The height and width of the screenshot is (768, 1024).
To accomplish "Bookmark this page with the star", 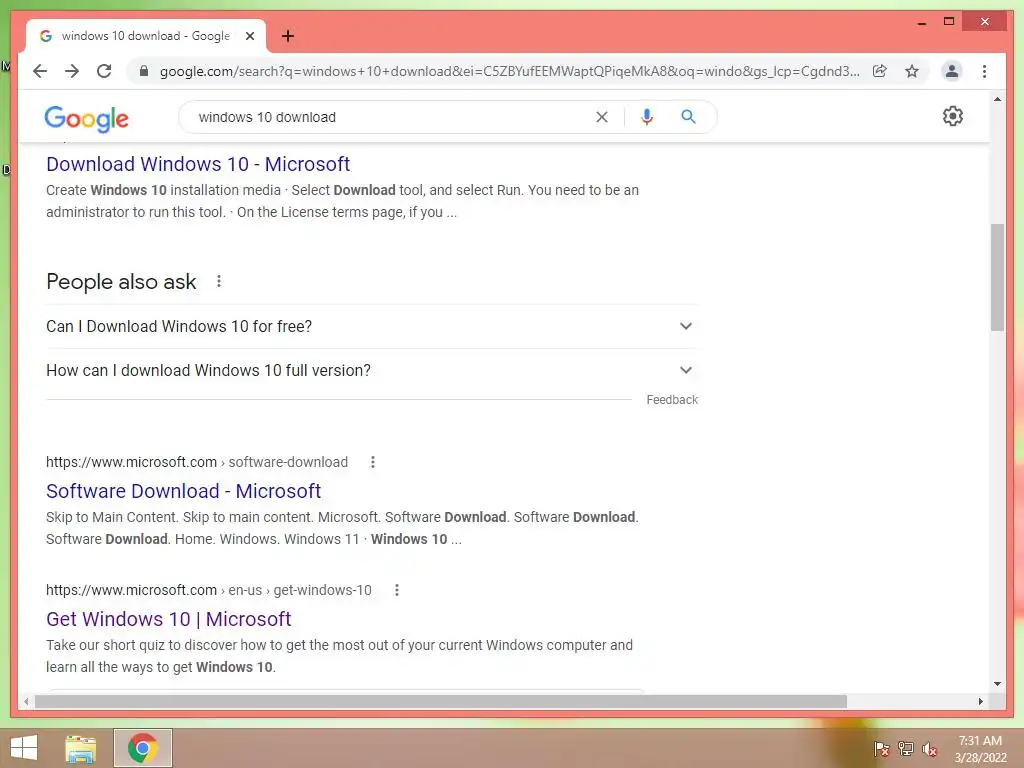I will (912, 71).
